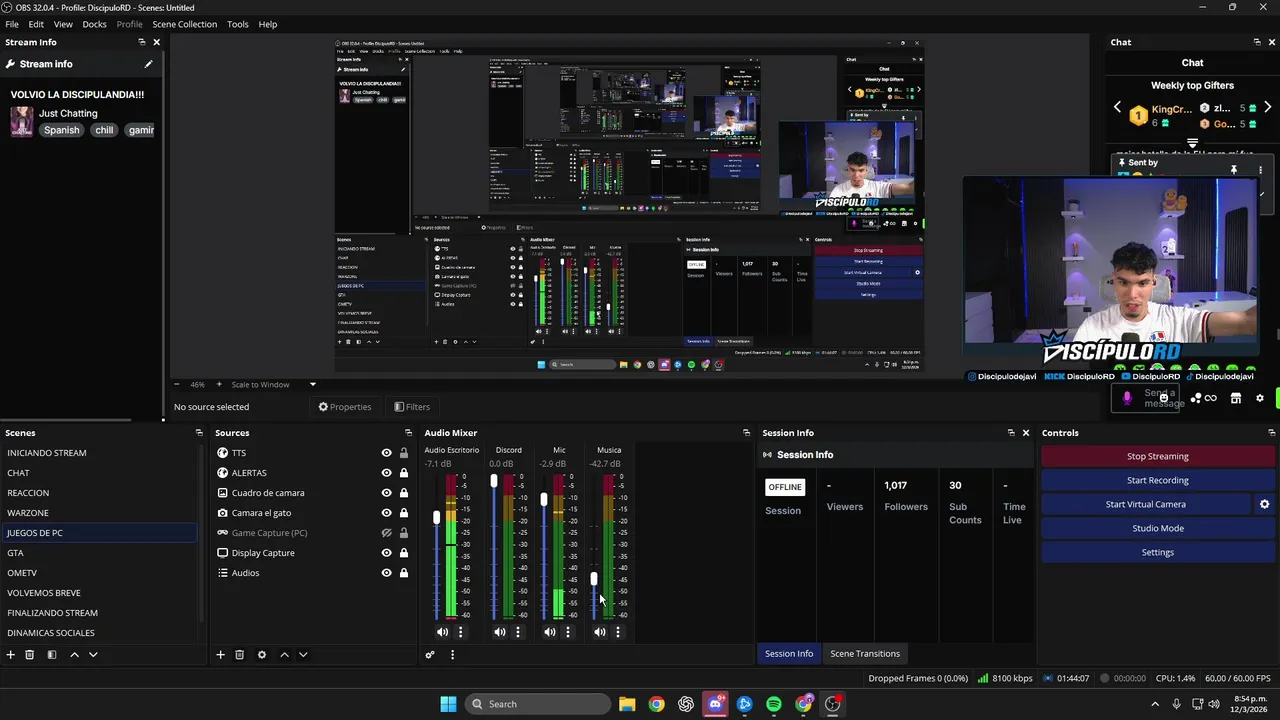
Task: Click the Windows taskbar search box
Action: (x=538, y=704)
